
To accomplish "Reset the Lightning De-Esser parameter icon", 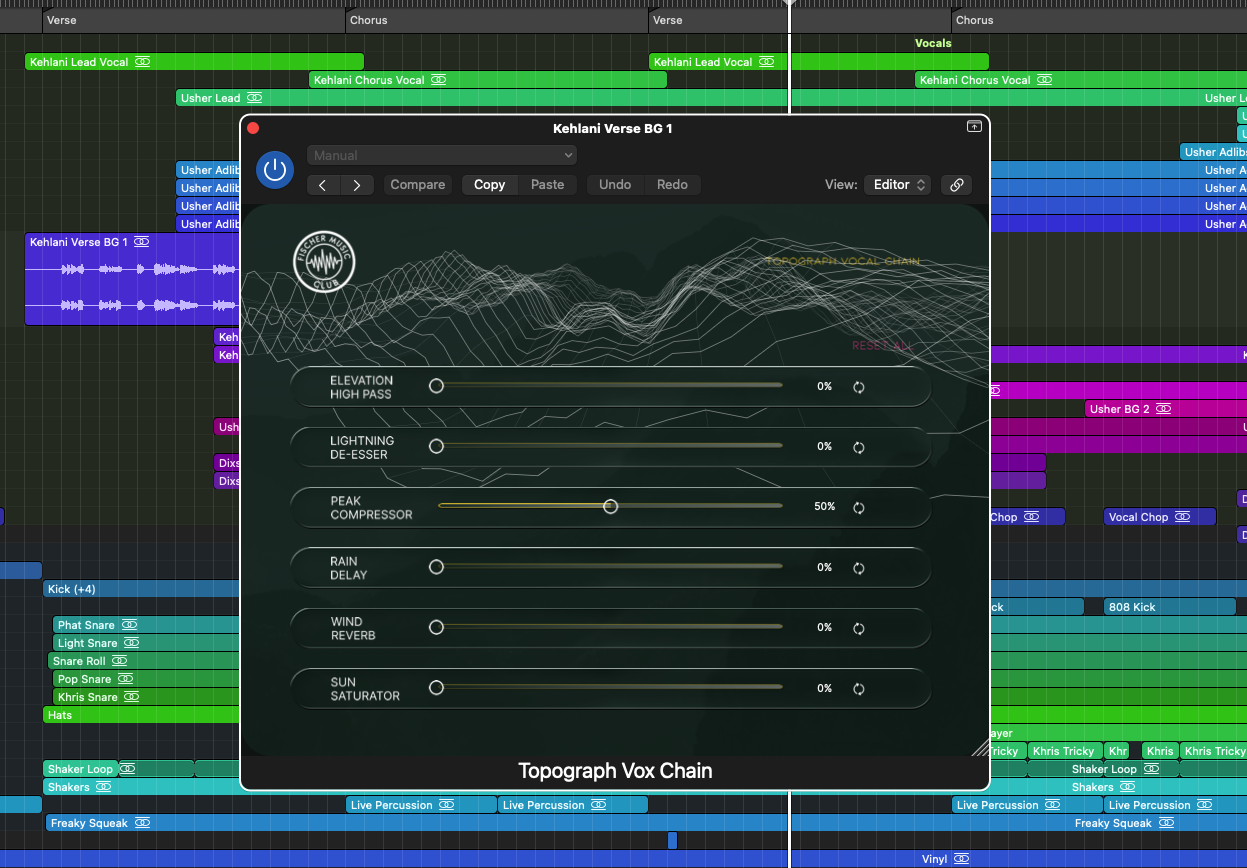I will [858, 447].
